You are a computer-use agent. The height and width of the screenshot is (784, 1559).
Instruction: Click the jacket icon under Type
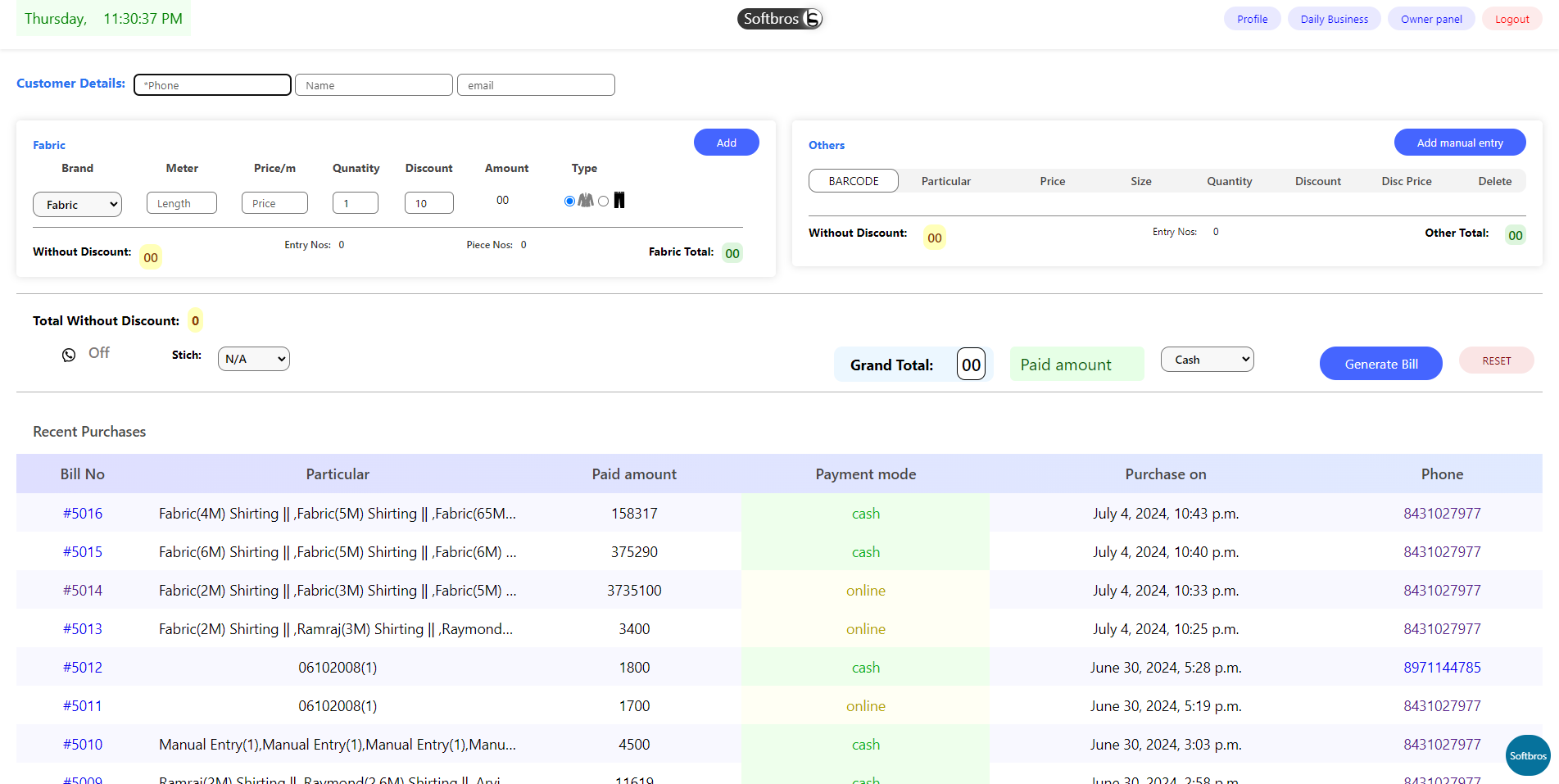click(586, 200)
